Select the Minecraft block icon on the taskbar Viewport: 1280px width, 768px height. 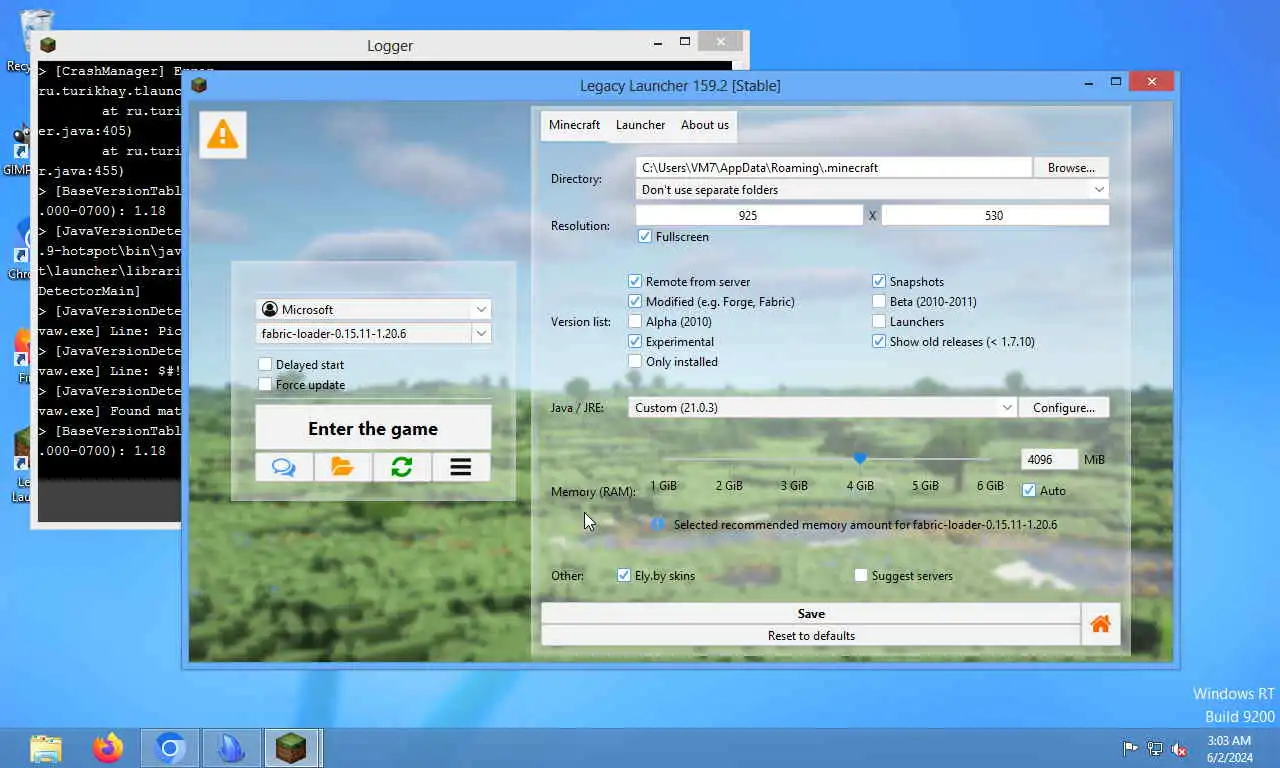click(292, 748)
